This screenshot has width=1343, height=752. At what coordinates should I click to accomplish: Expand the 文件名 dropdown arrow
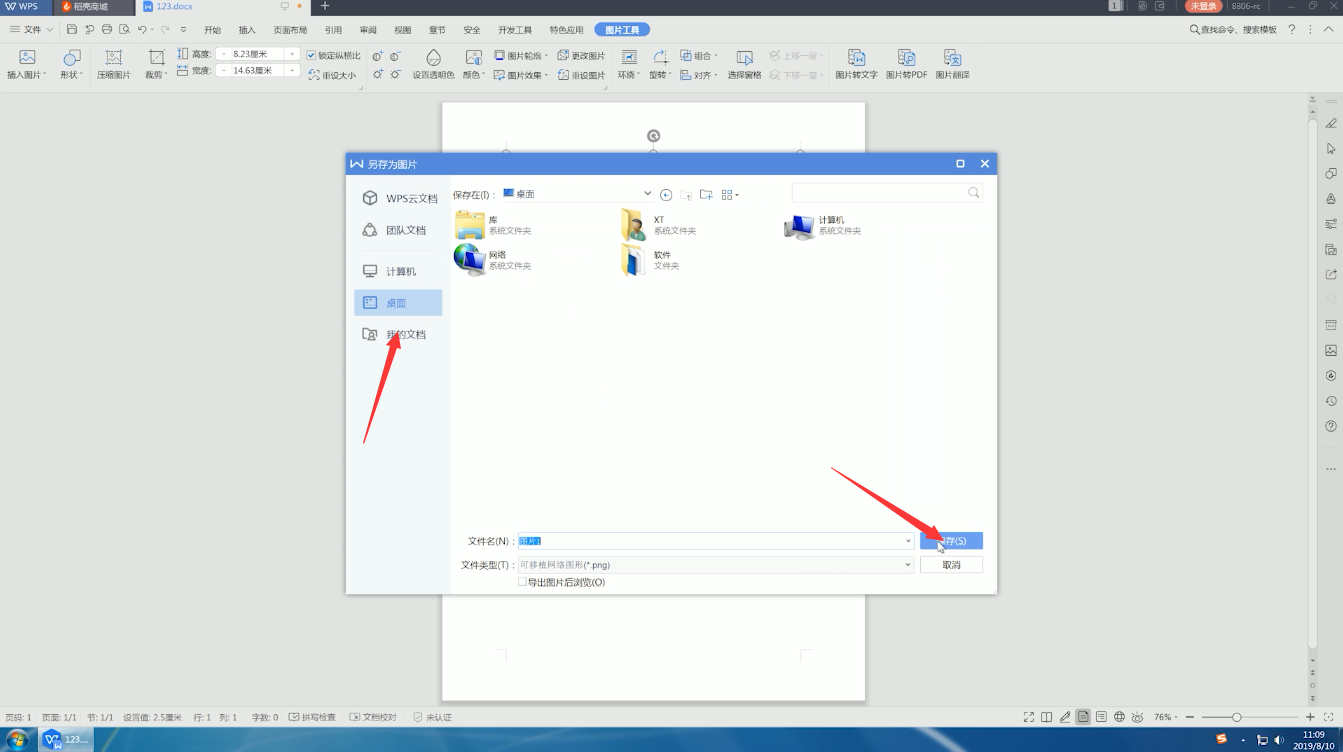pos(908,541)
